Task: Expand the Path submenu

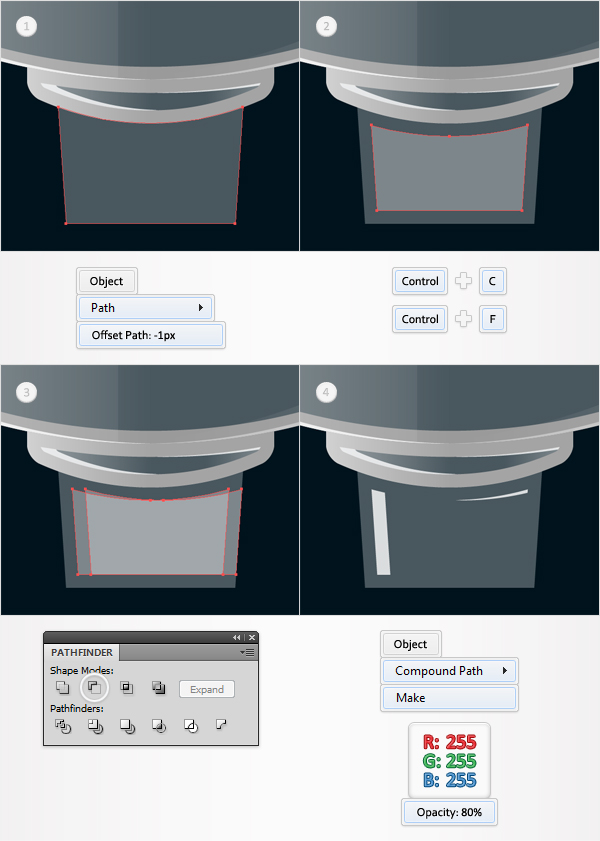Action: (x=145, y=308)
